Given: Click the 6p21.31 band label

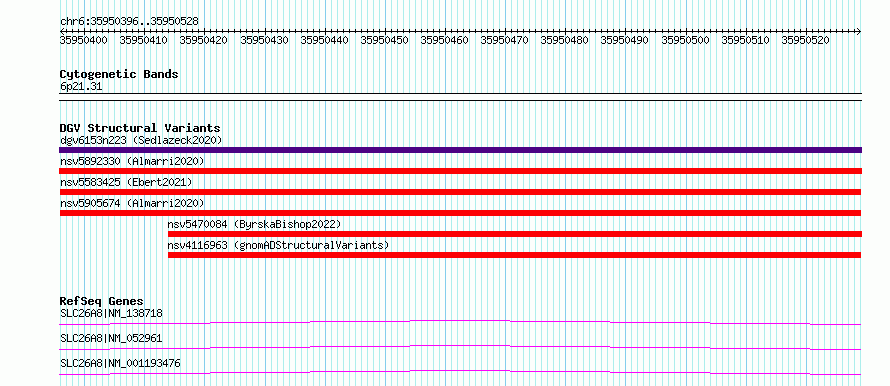Looking at the screenshot, I should (x=81, y=87).
